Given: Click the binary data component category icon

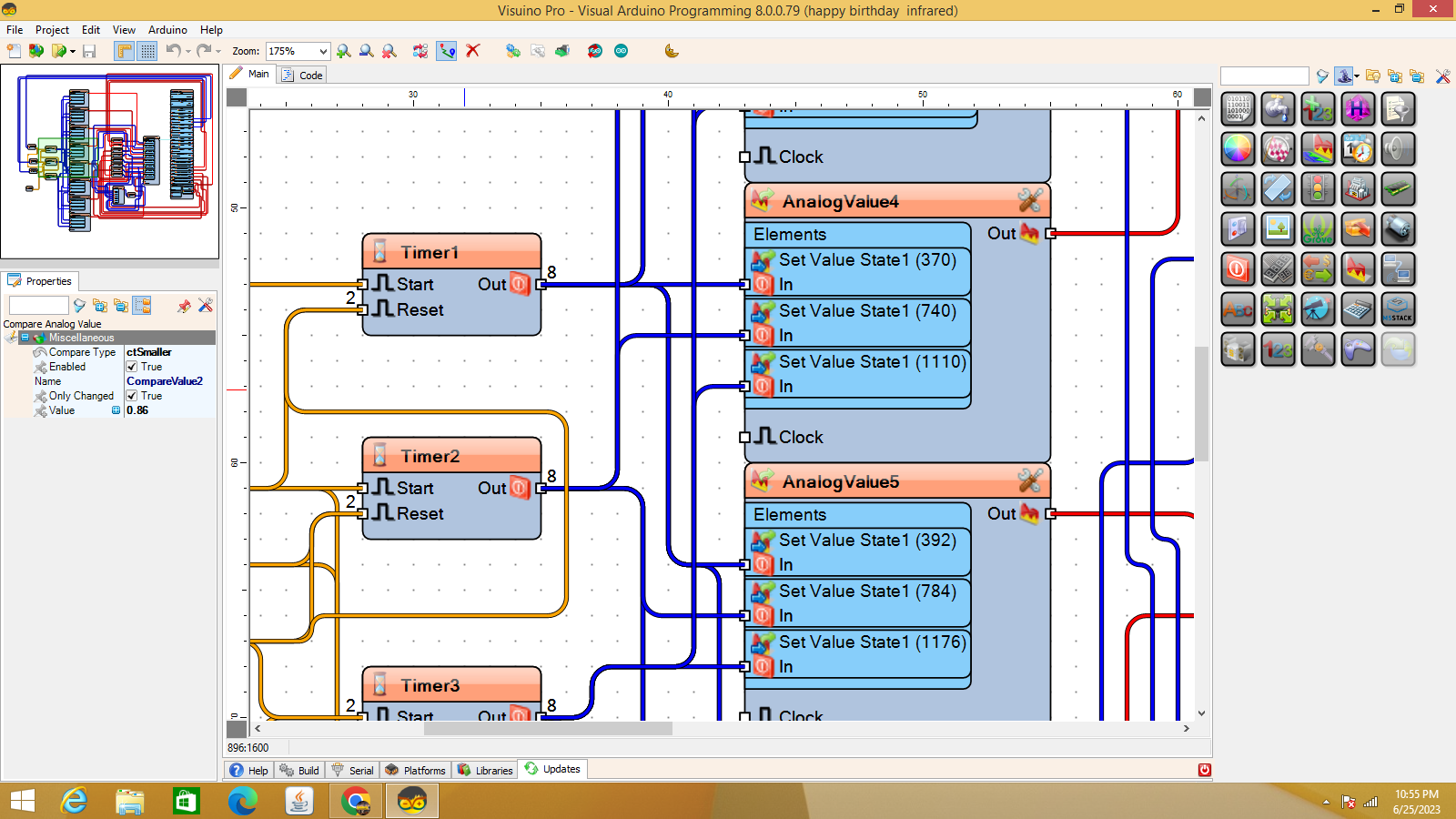Looking at the screenshot, I should 1238,109.
